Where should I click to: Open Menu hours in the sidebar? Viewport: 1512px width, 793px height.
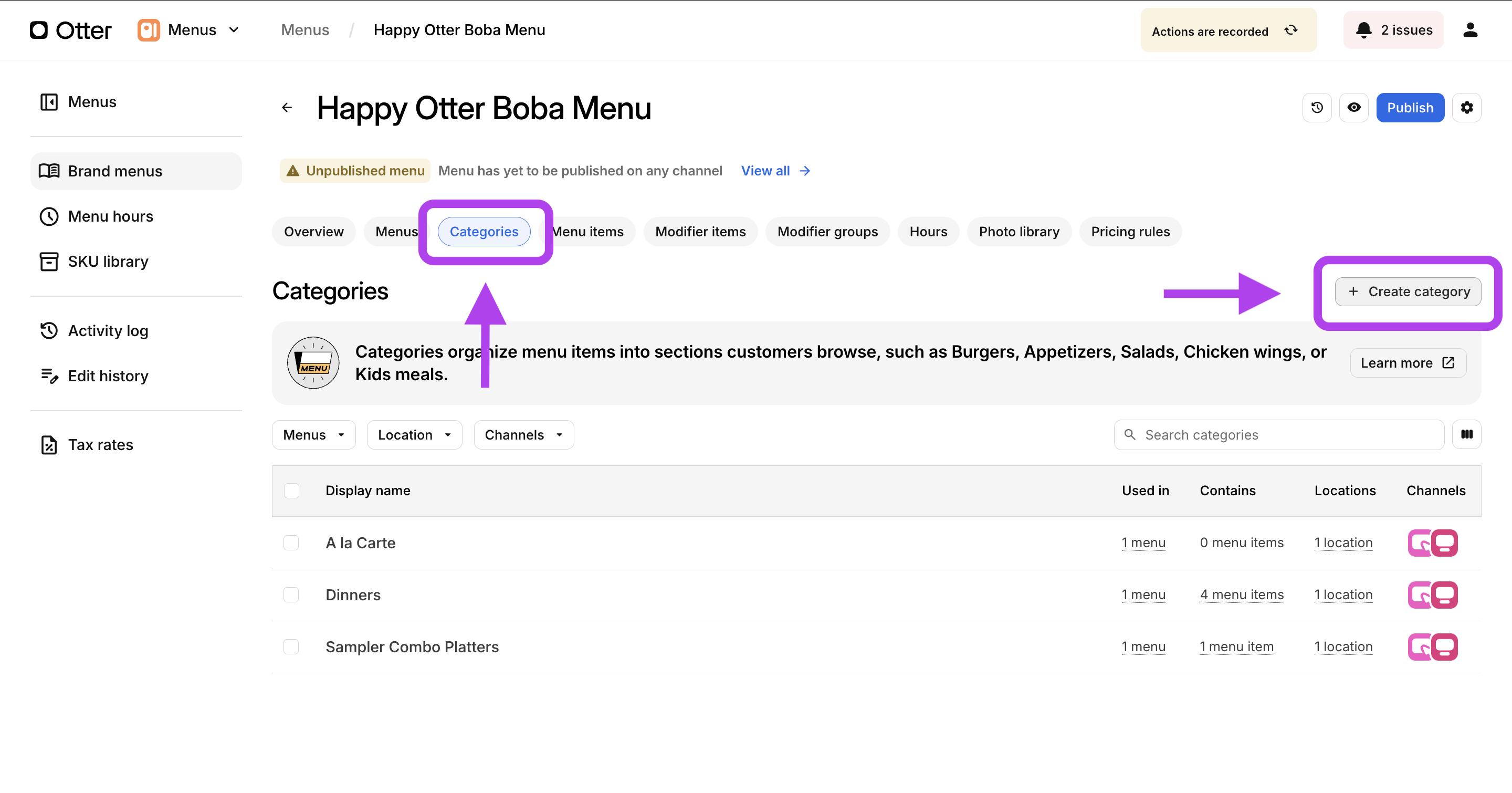(136, 216)
